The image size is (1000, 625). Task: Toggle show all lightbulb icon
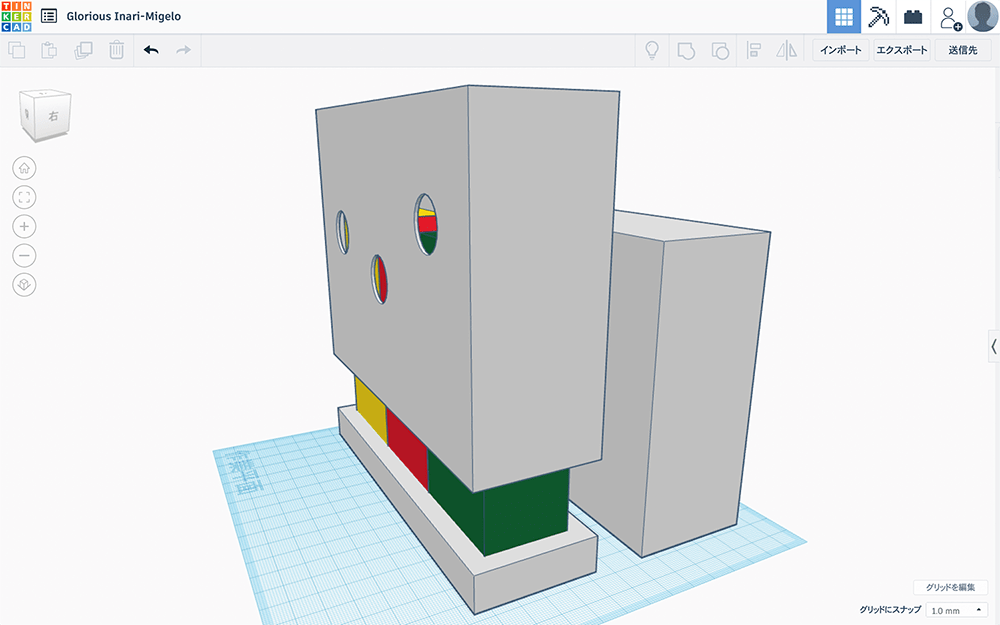point(653,50)
